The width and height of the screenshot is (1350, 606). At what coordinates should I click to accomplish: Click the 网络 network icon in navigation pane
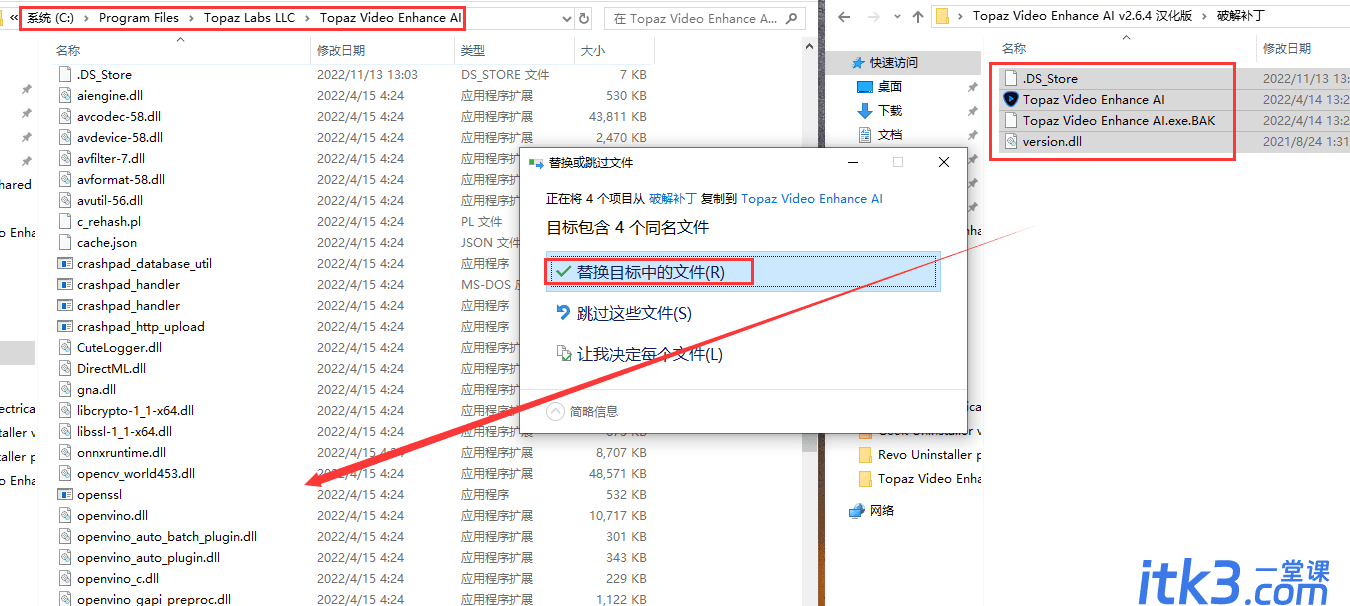pos(856,510)
